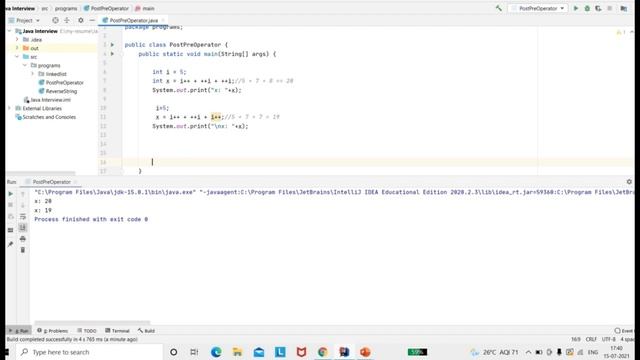Open the Run tool window tab
The width and height of the screenshot is (640, 360).
[x=19, y=331]
